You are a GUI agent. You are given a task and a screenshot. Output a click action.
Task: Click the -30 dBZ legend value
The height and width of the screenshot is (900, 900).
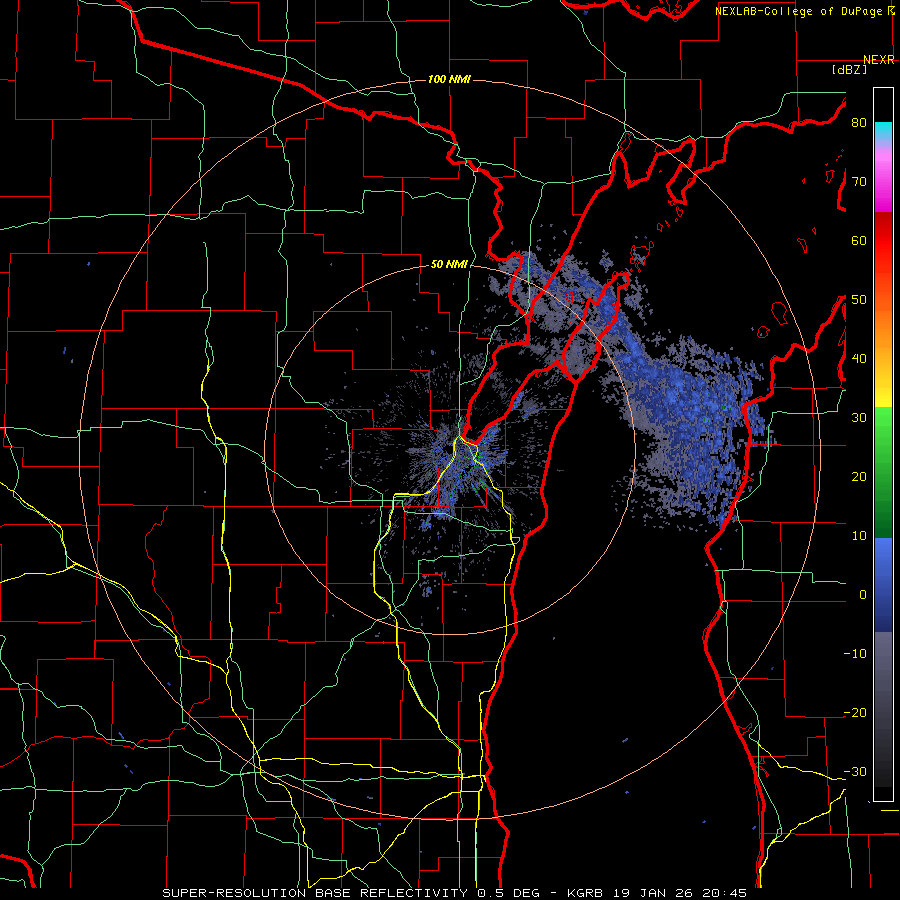(x=855, y=771)
